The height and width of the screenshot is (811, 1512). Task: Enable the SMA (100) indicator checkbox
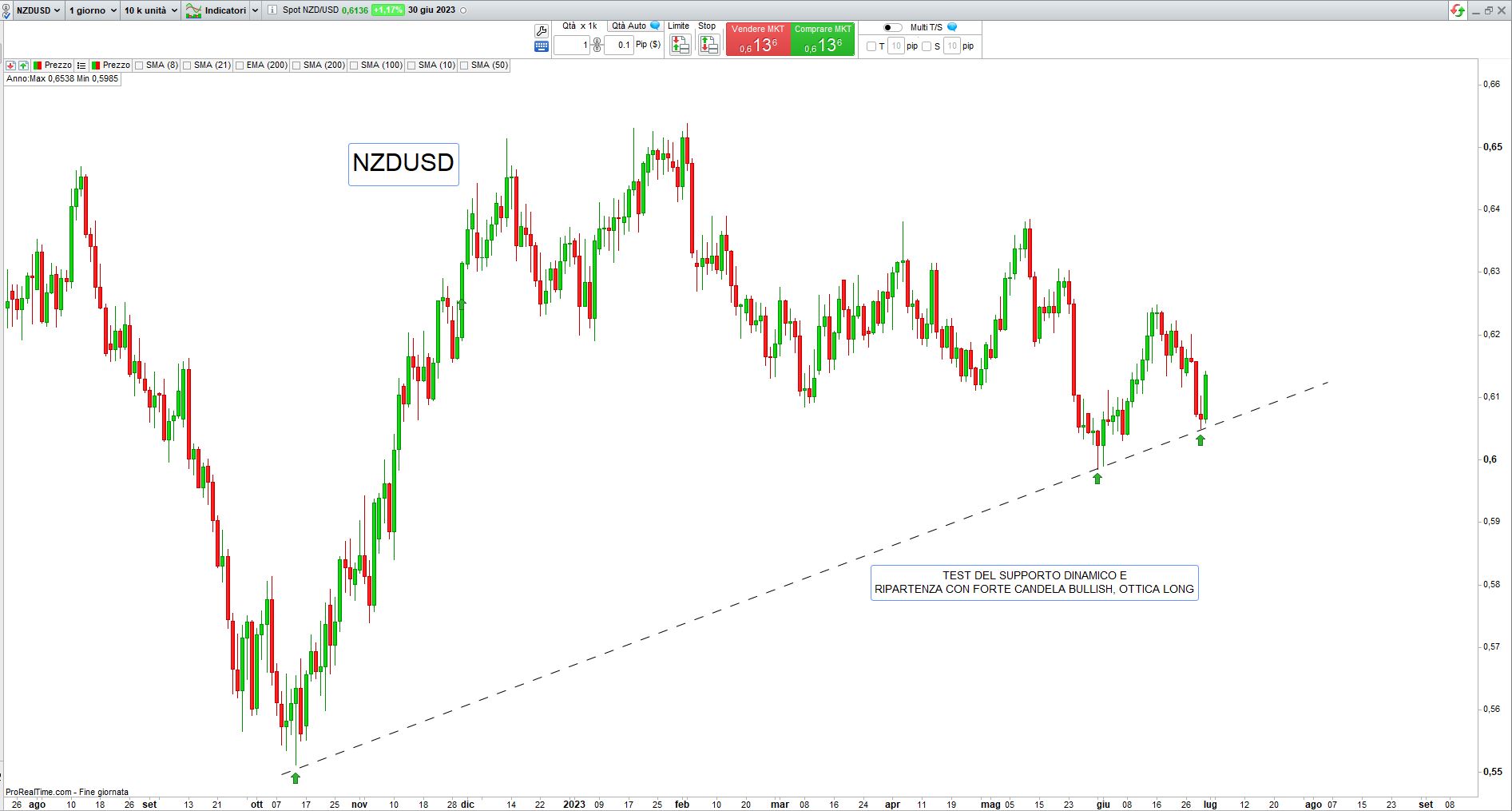click(354, 66)
